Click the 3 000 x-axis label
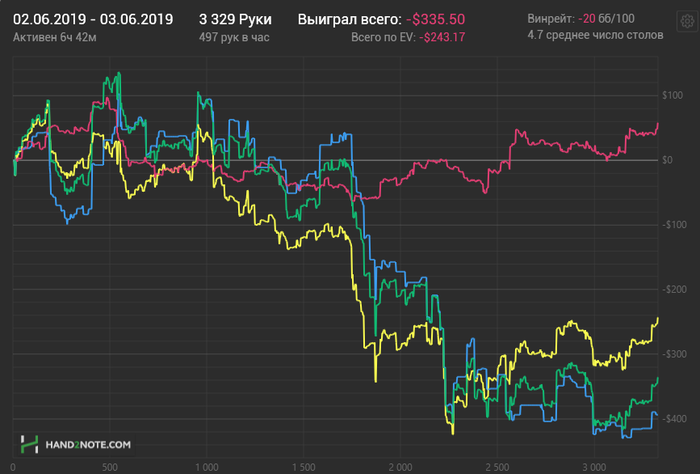The image size is (700, 474). coord(595,467)
